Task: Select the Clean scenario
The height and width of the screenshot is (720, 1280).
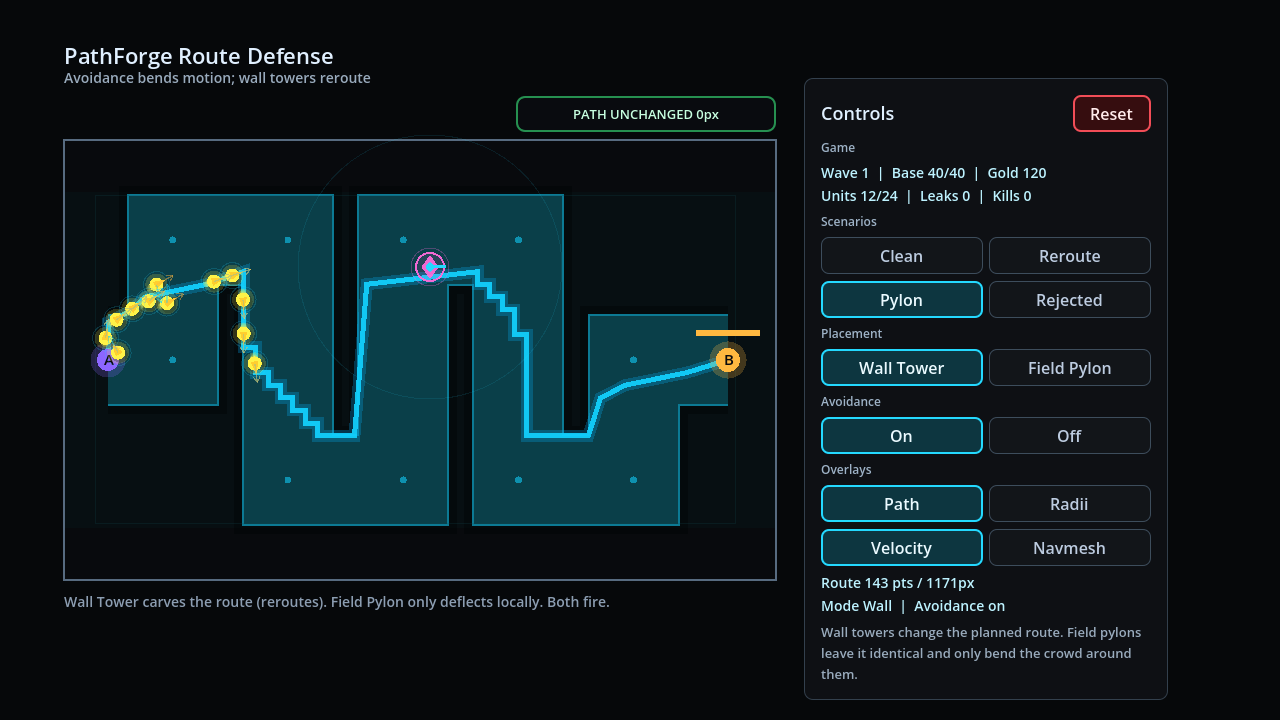Action: pos(901,256)
